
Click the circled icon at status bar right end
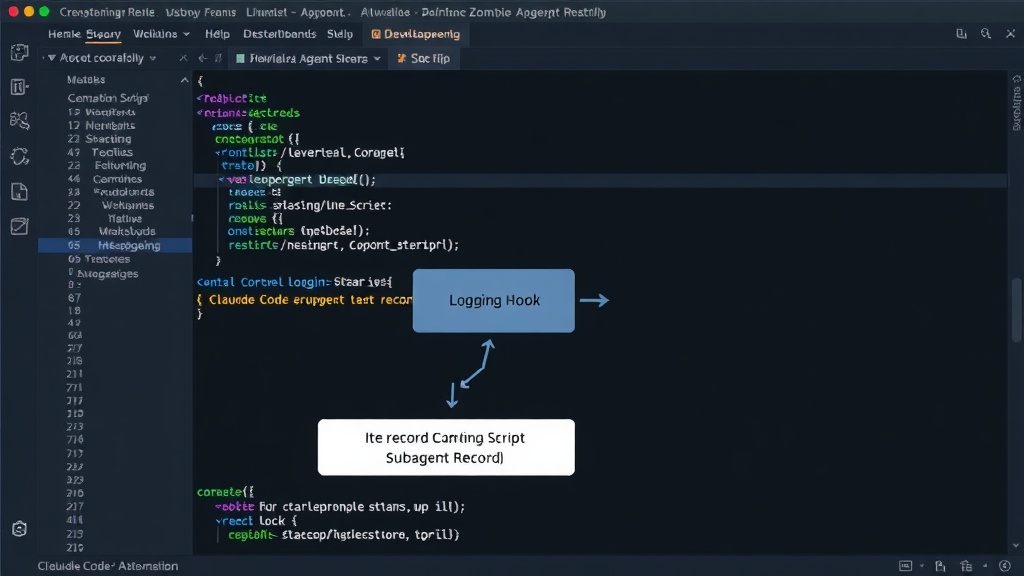(1005, 566)
